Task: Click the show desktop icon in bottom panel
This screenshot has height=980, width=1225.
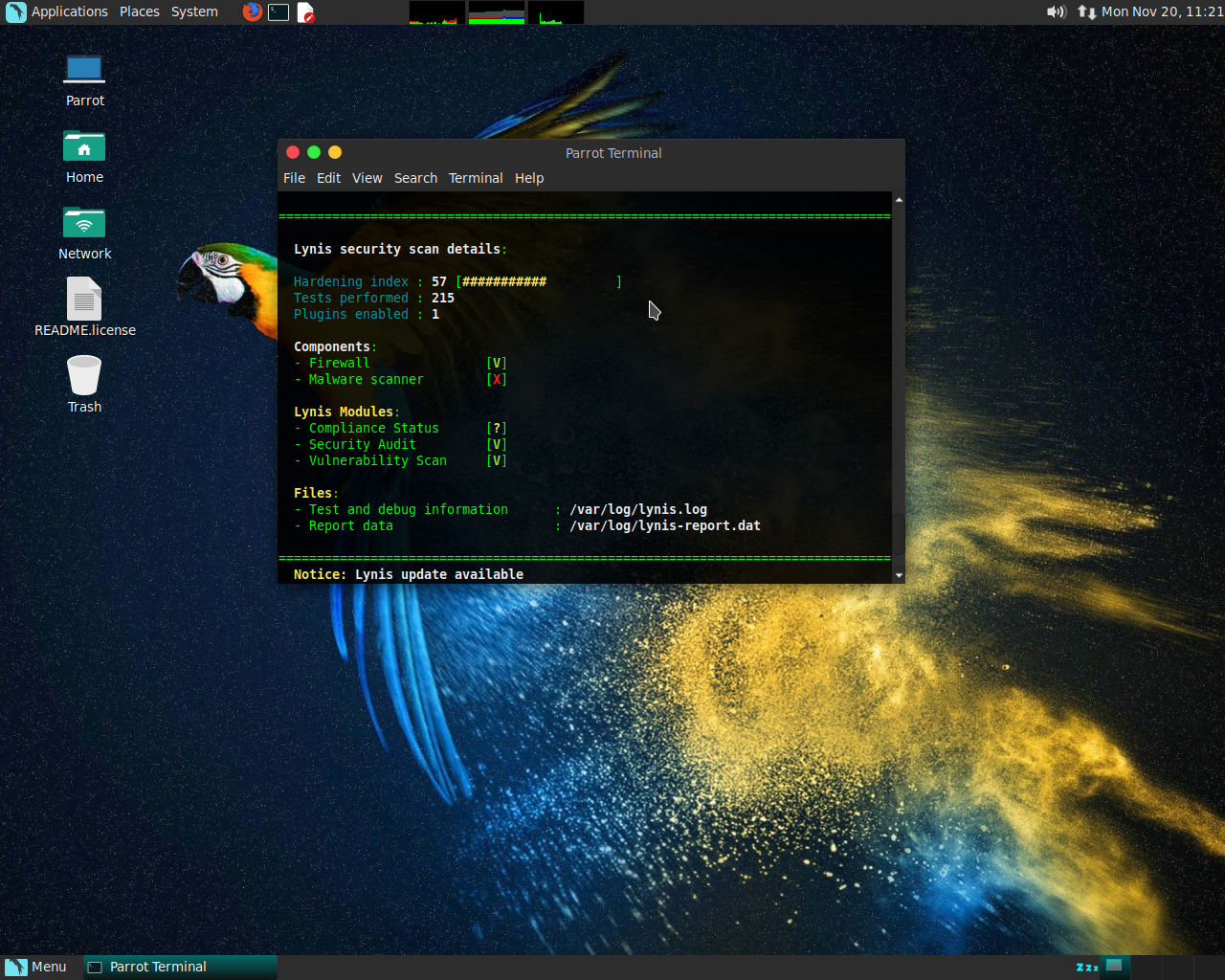Action: click(1115, 967)
